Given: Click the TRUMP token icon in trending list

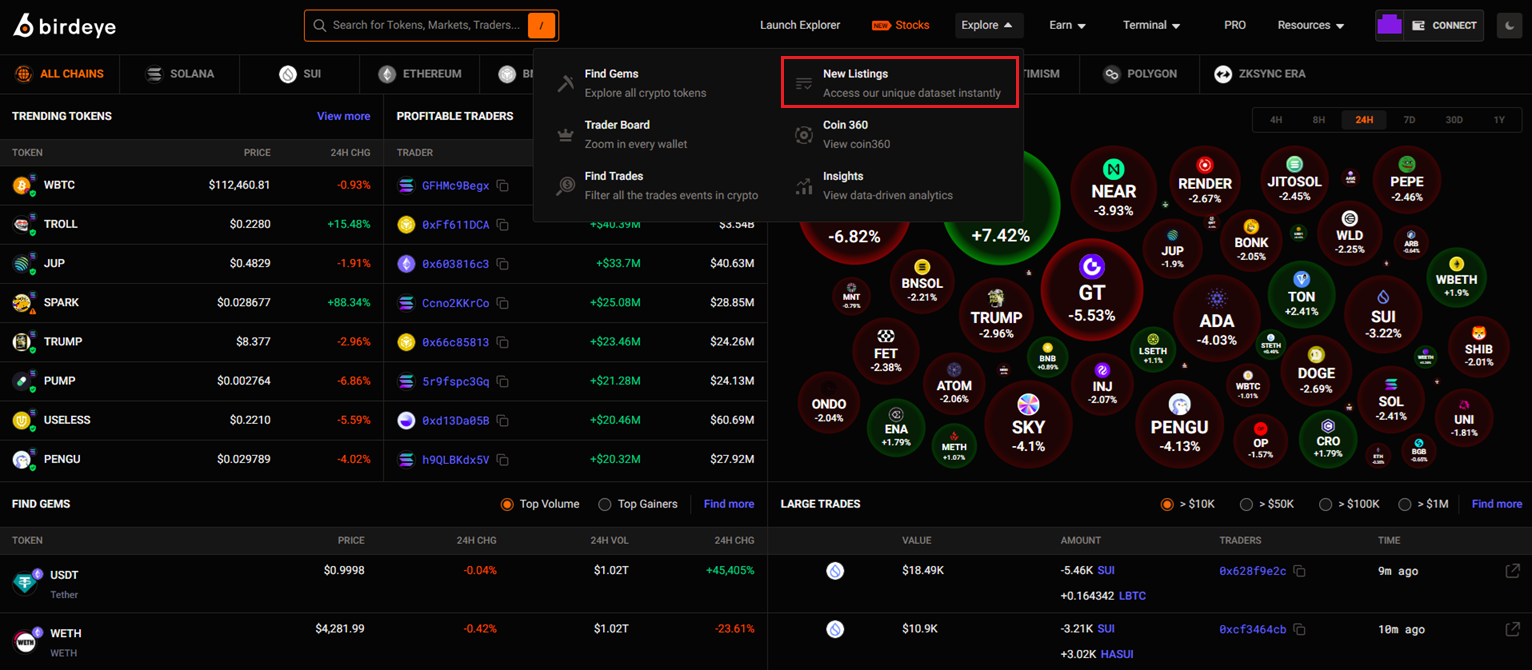Looking at the screenshot, I should pyautogui.click(x=24, y=342).
